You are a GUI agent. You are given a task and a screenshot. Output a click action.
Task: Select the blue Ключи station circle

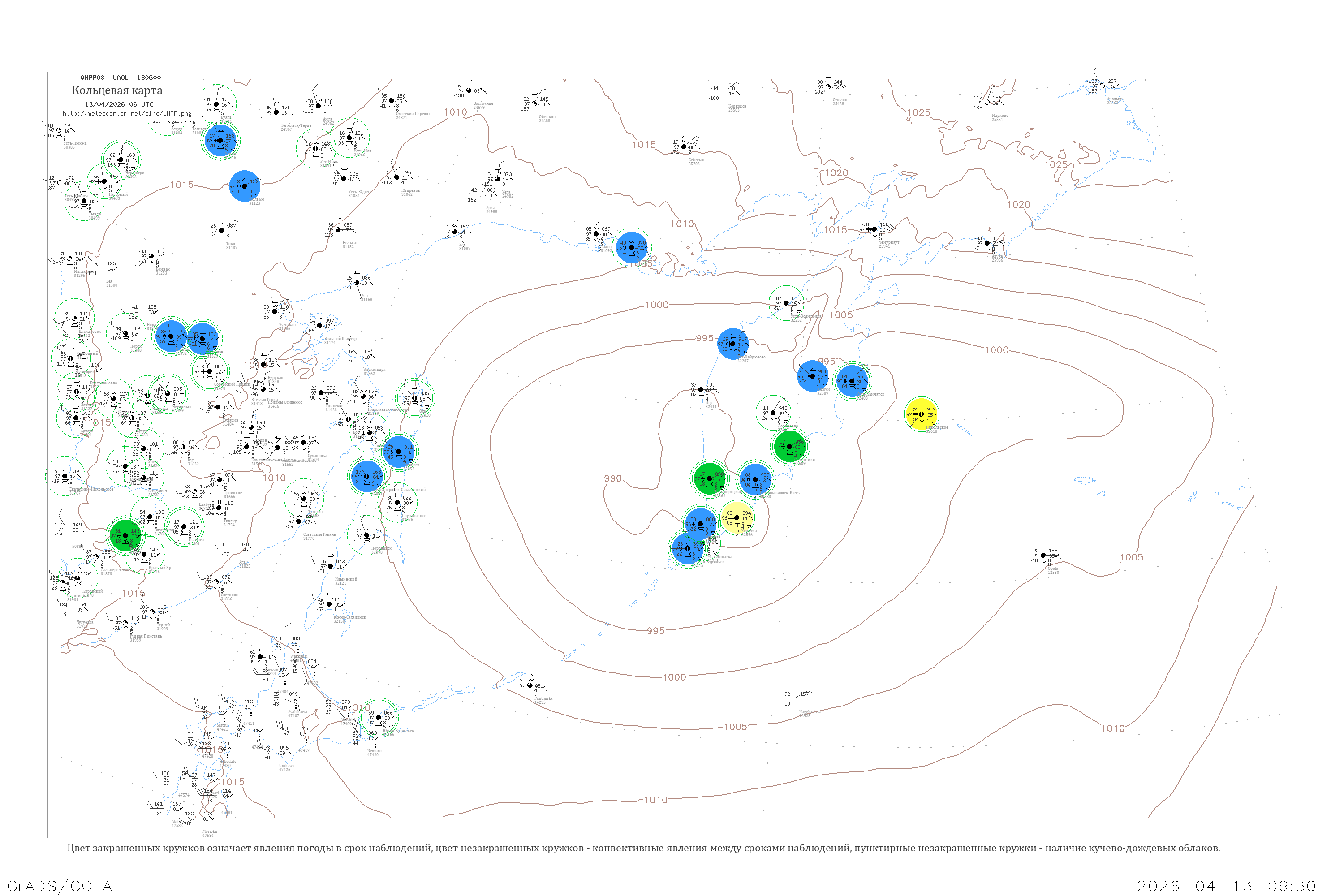813,376
